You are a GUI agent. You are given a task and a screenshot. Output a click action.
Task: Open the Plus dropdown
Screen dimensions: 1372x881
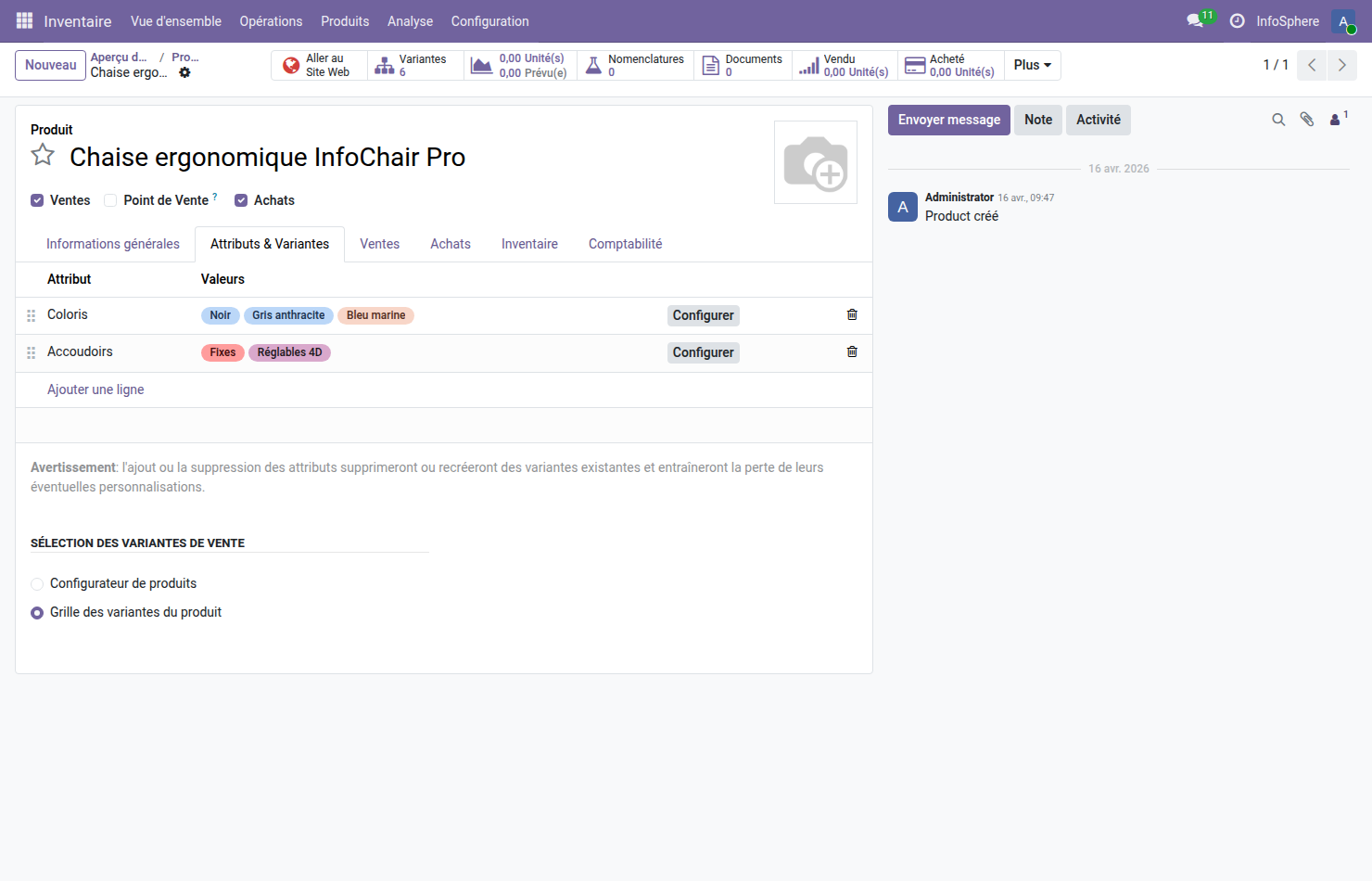click(1031, 65)
